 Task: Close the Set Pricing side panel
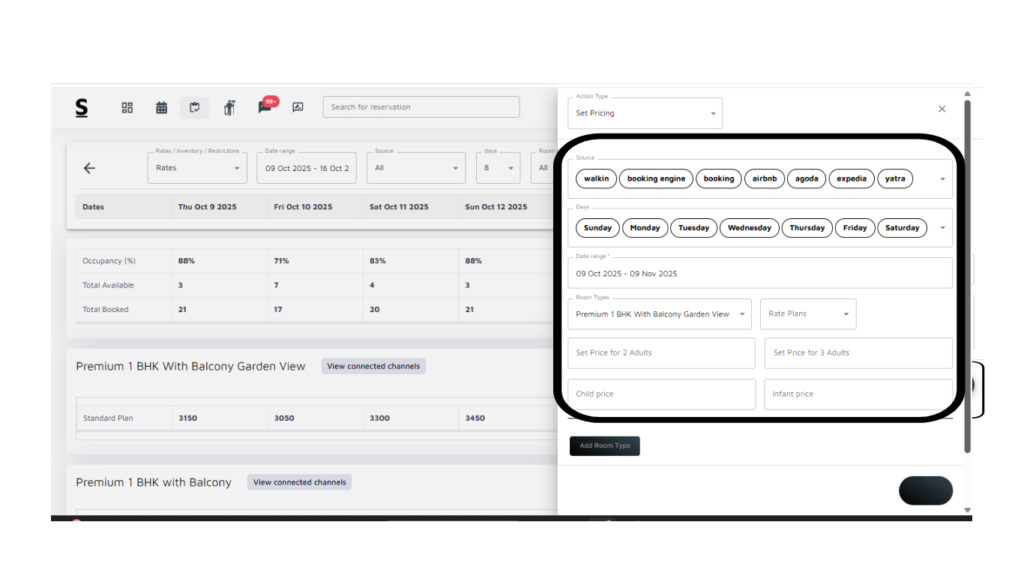pos(942,108)
